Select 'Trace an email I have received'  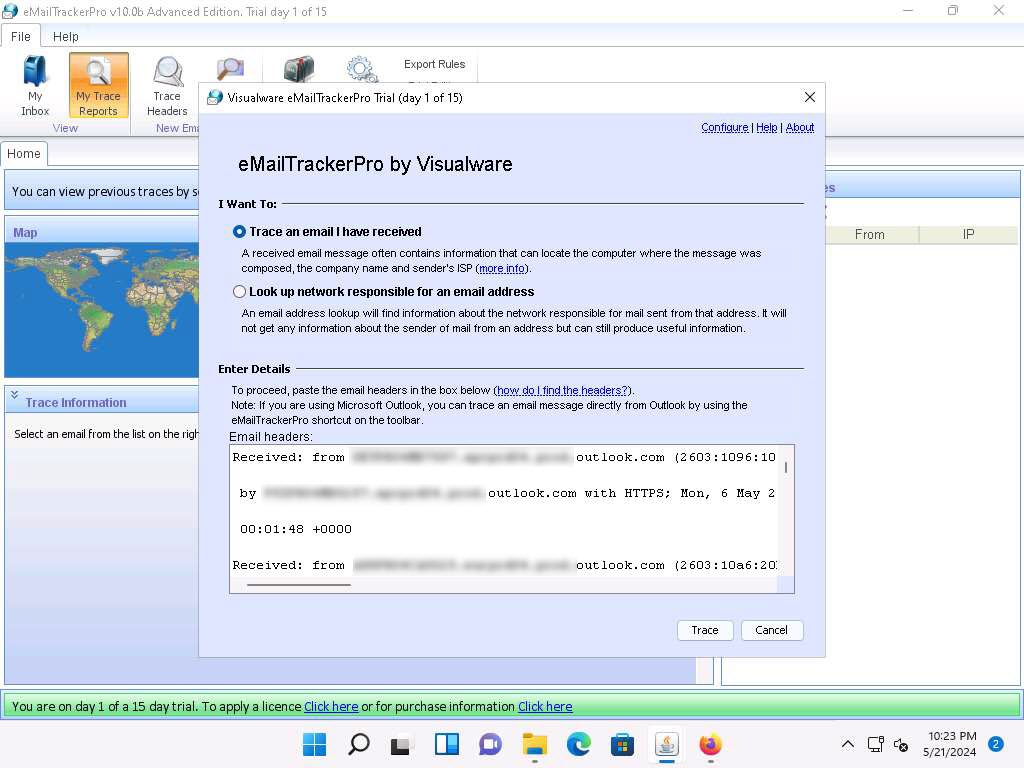click(x=239, y=231)
